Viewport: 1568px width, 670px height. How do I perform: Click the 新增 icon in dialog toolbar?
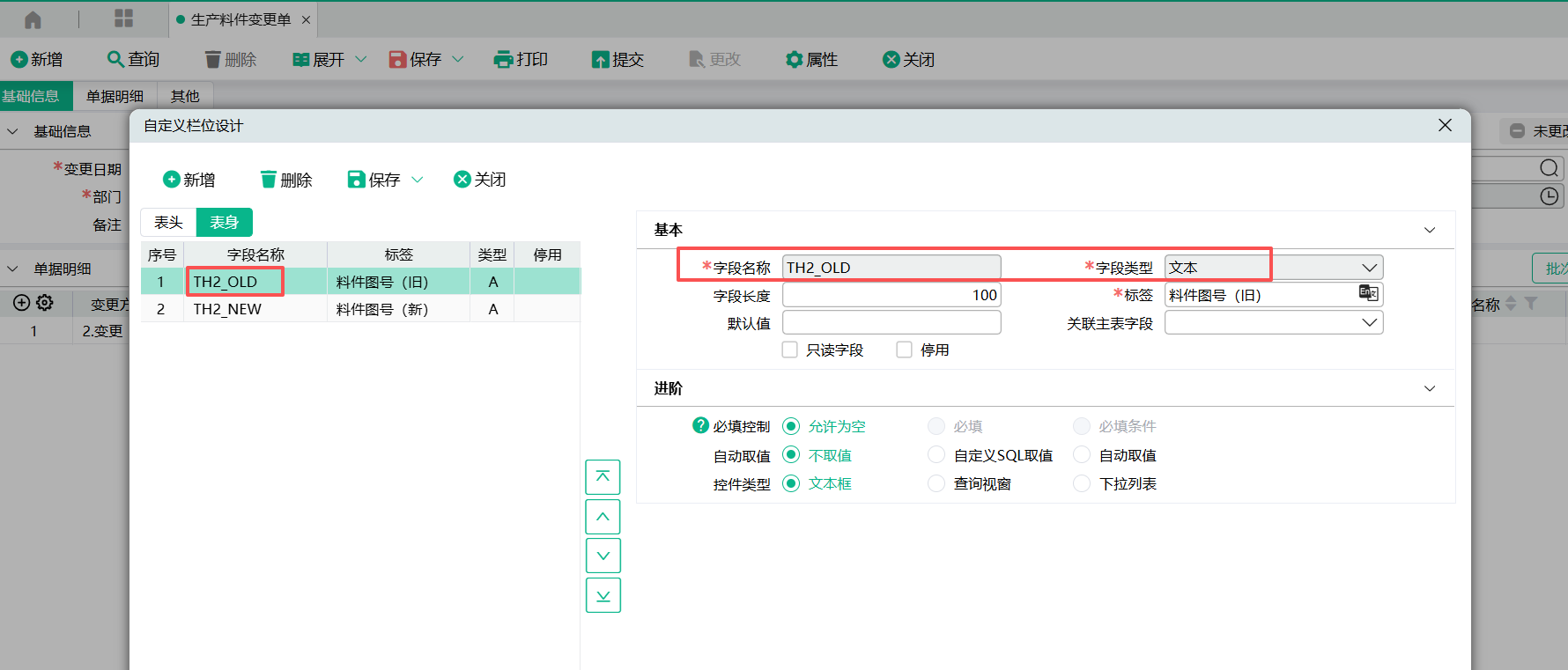[172, 180]
